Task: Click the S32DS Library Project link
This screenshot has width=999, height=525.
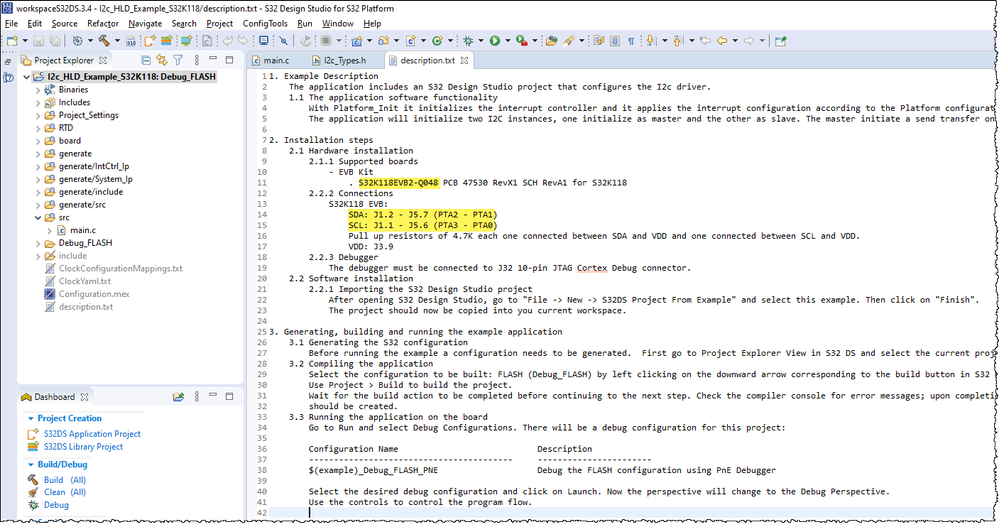Action: point(83,447)
